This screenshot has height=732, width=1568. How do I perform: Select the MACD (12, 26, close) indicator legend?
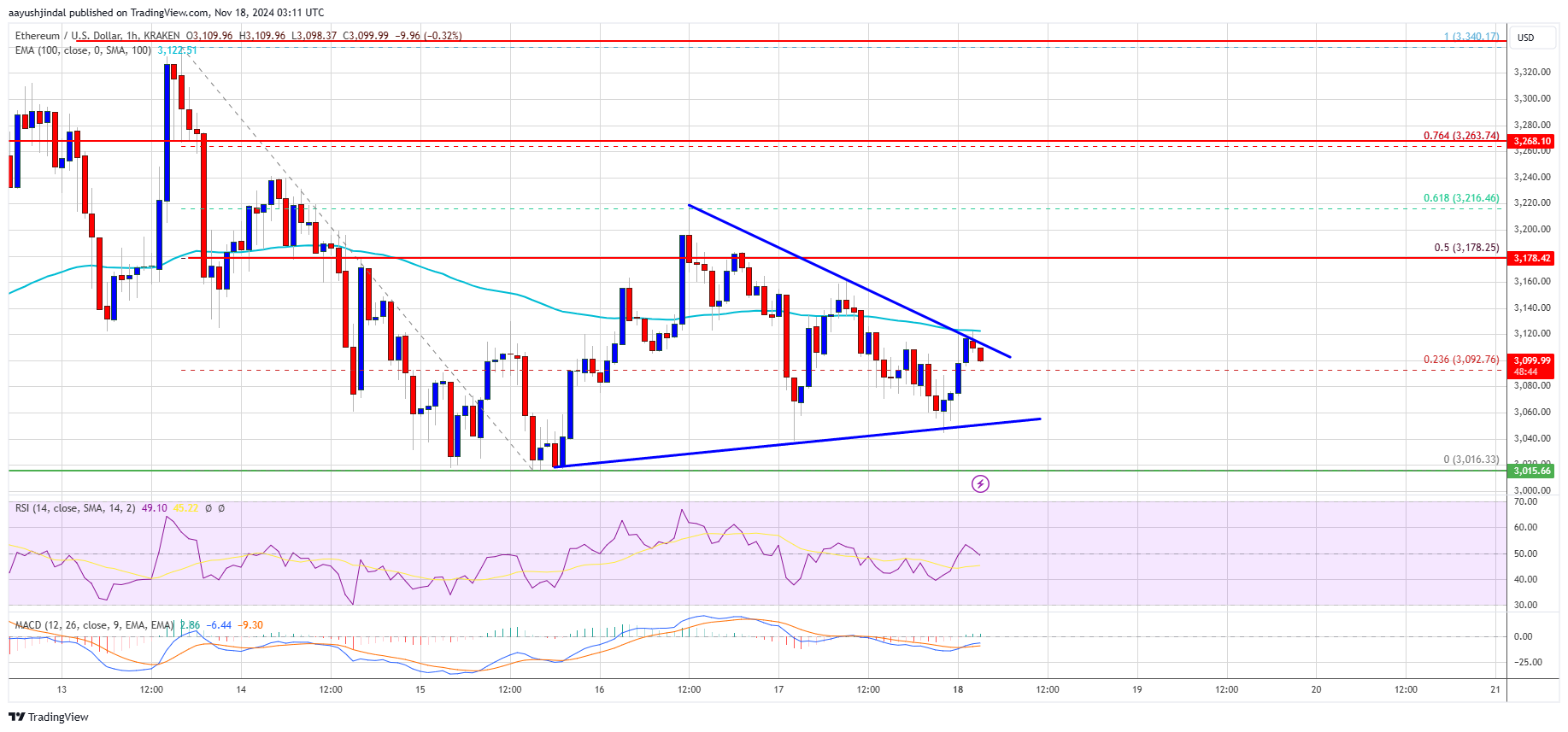click(x=94, y=625)
